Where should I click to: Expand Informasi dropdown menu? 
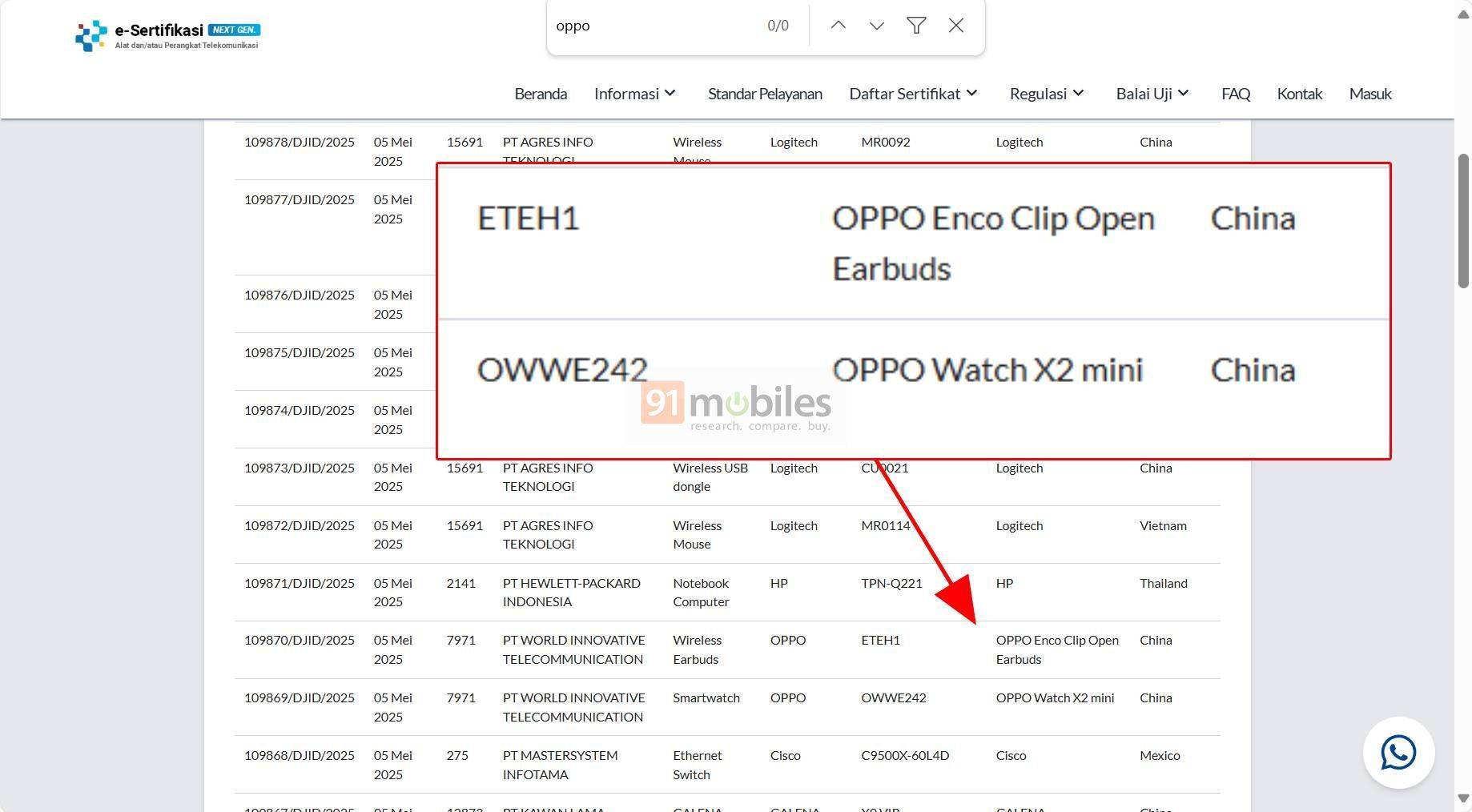(635, 94)
